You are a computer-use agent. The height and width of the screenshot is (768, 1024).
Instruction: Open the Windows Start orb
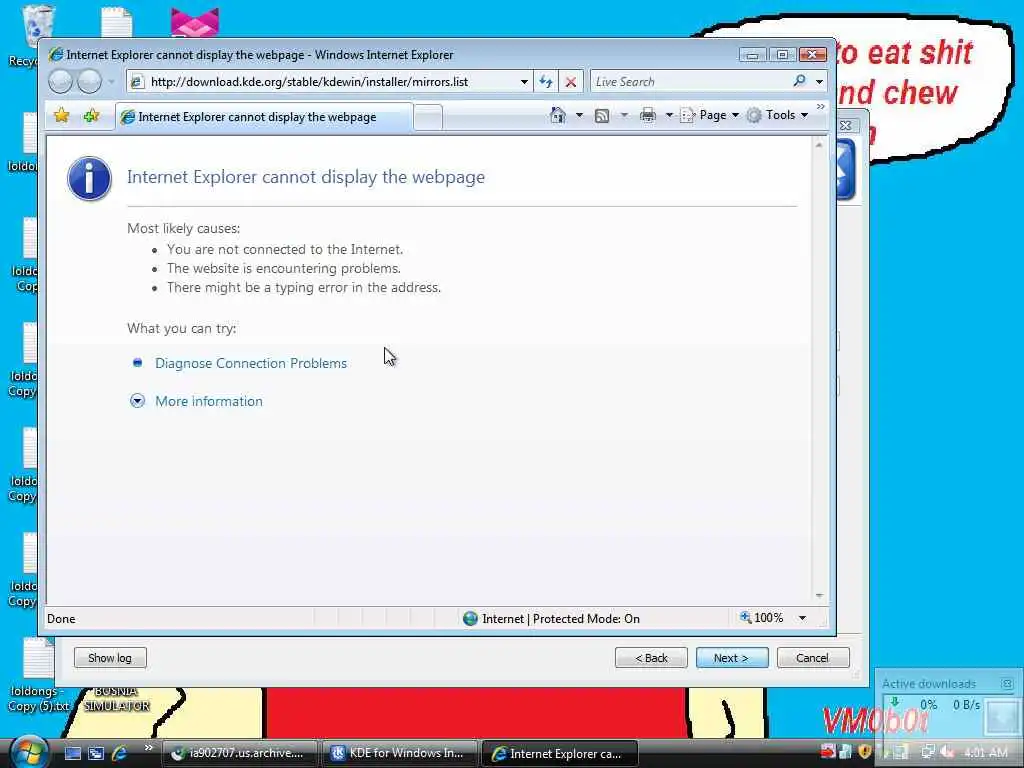tap(29, 752)
